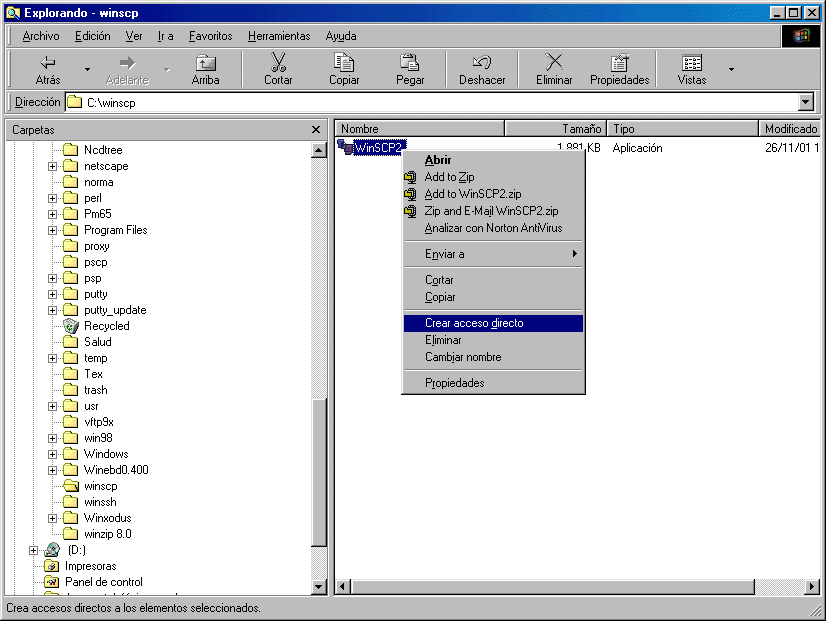This screenshot has width=826, height=621.
Task: Sort by the Tipo column header
Action: coord(683,129)
